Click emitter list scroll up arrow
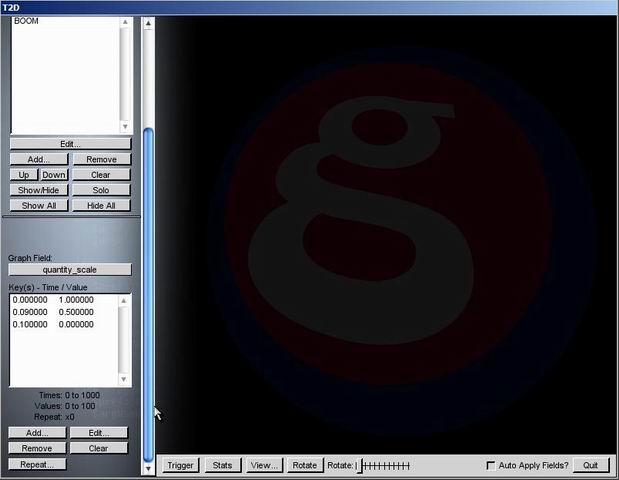This screenshot has height=480, width=619. (x=125, y=22)
